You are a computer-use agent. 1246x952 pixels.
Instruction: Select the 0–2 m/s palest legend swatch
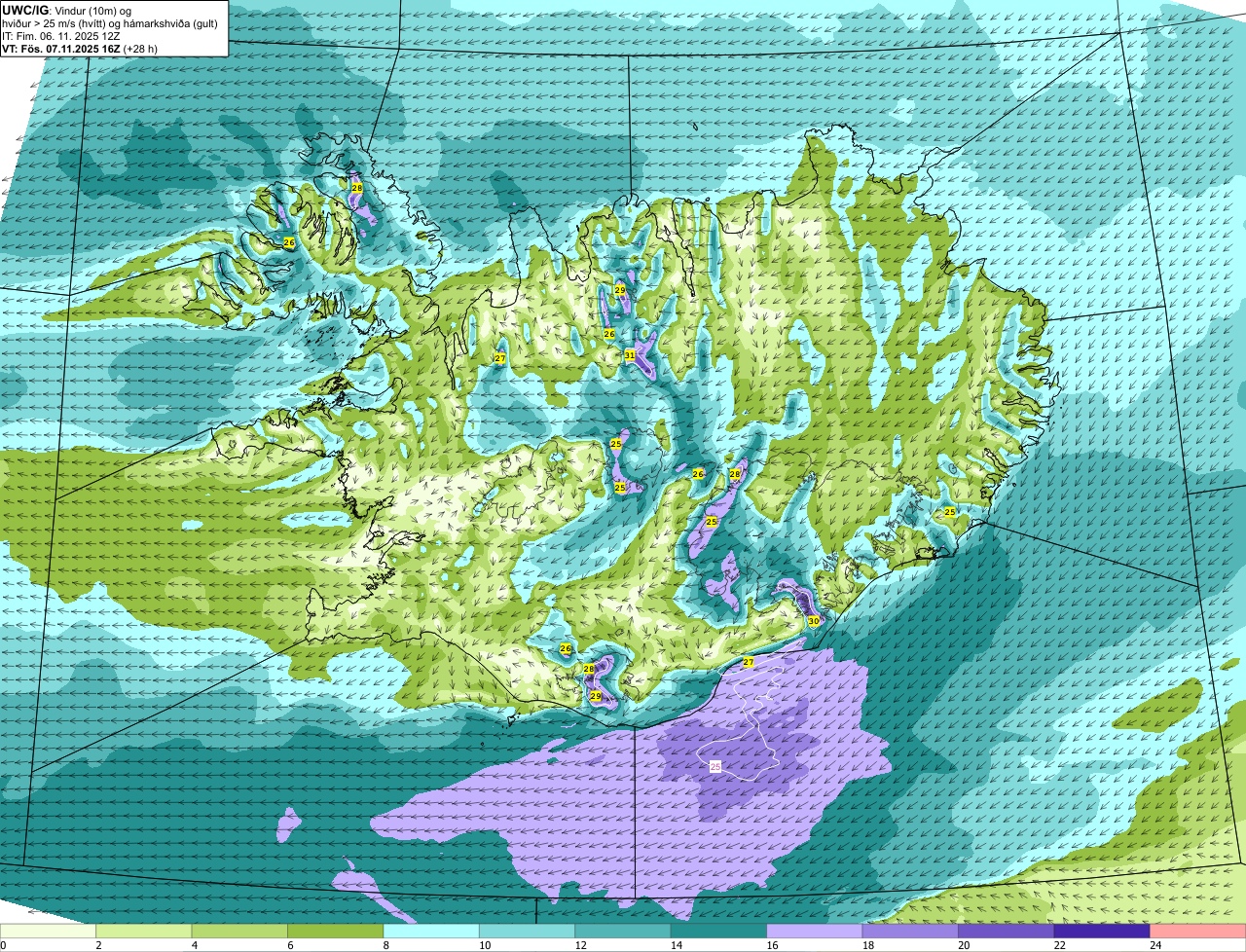tap(48, 931)
